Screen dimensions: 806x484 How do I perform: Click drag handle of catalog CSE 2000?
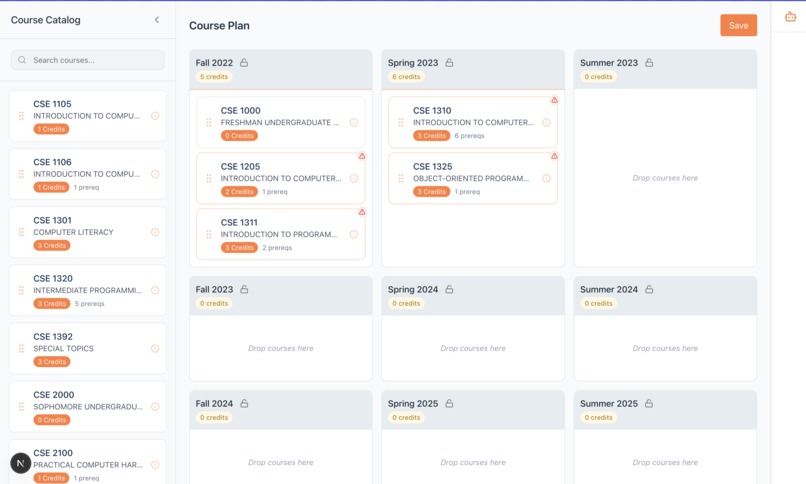click(x=21, y=406)
